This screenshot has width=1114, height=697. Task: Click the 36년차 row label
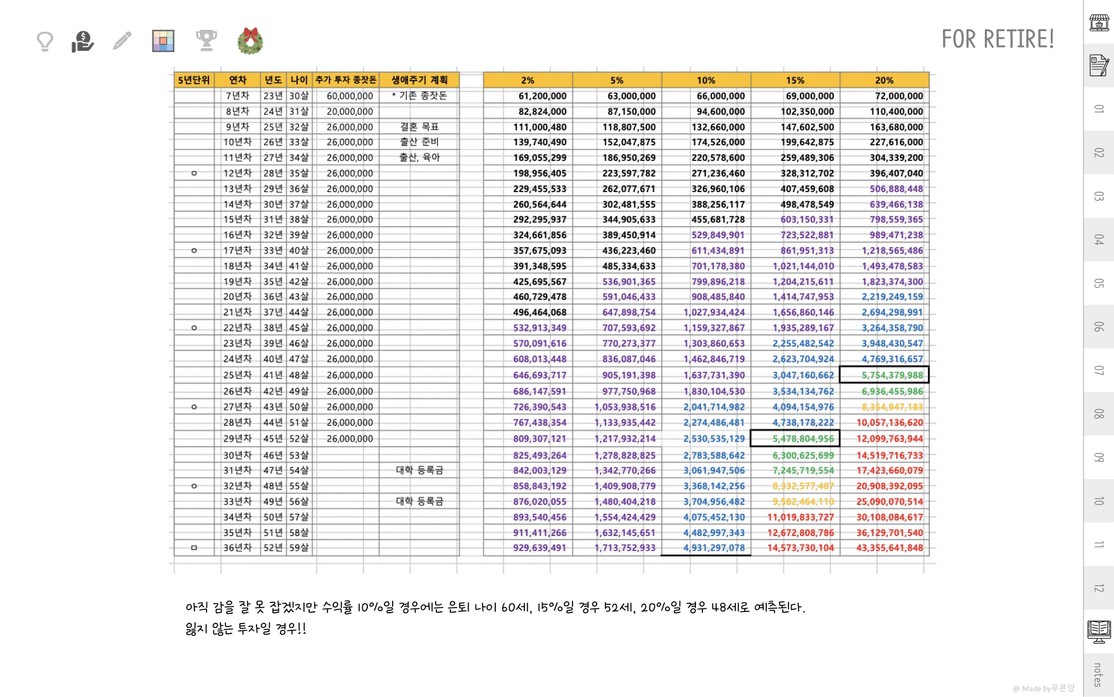point(237,548)
